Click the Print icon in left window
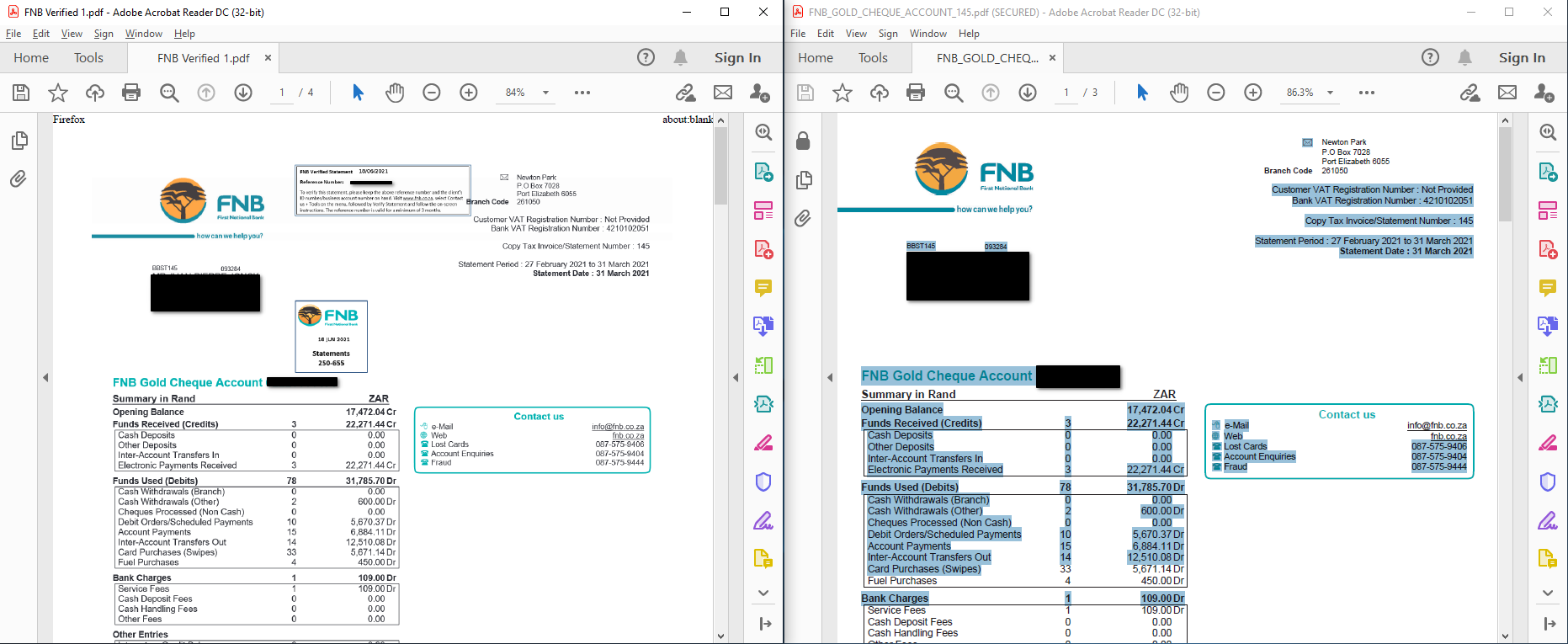Screen dimensions: 1568x644 pyautogui.click(x=131, y=93)
